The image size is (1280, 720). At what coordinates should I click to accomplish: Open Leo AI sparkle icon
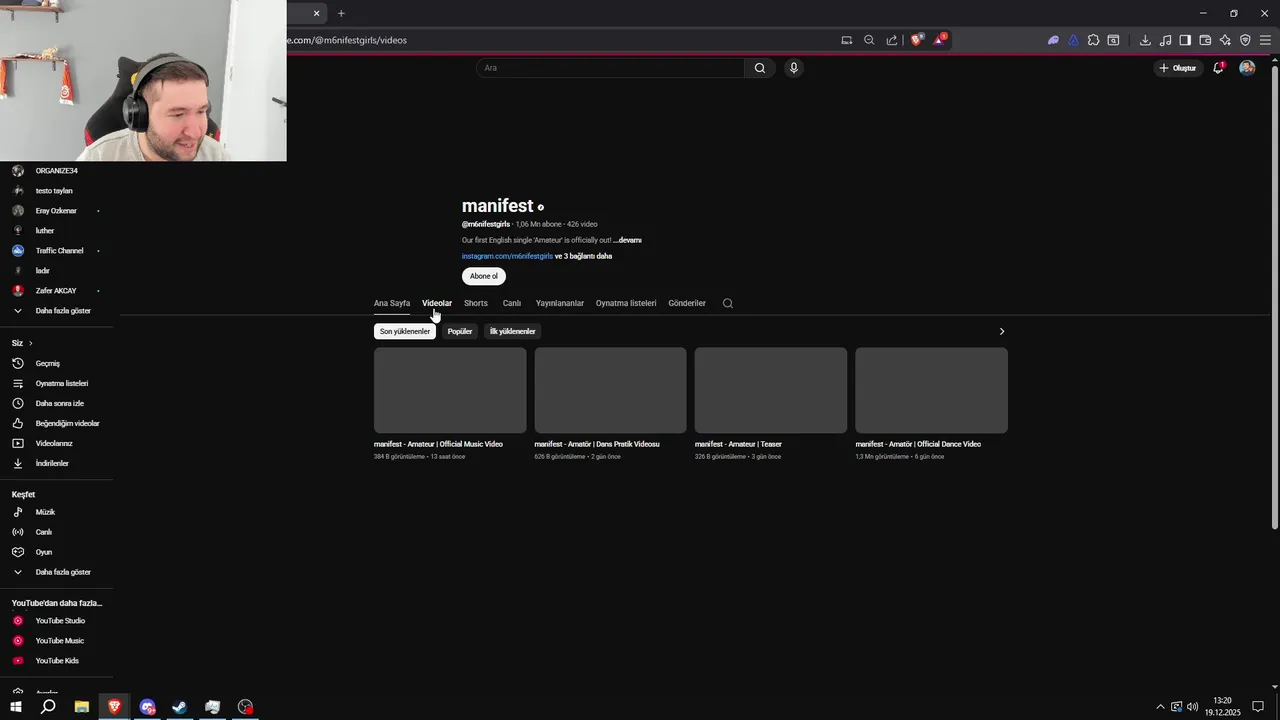point(1225,40)
